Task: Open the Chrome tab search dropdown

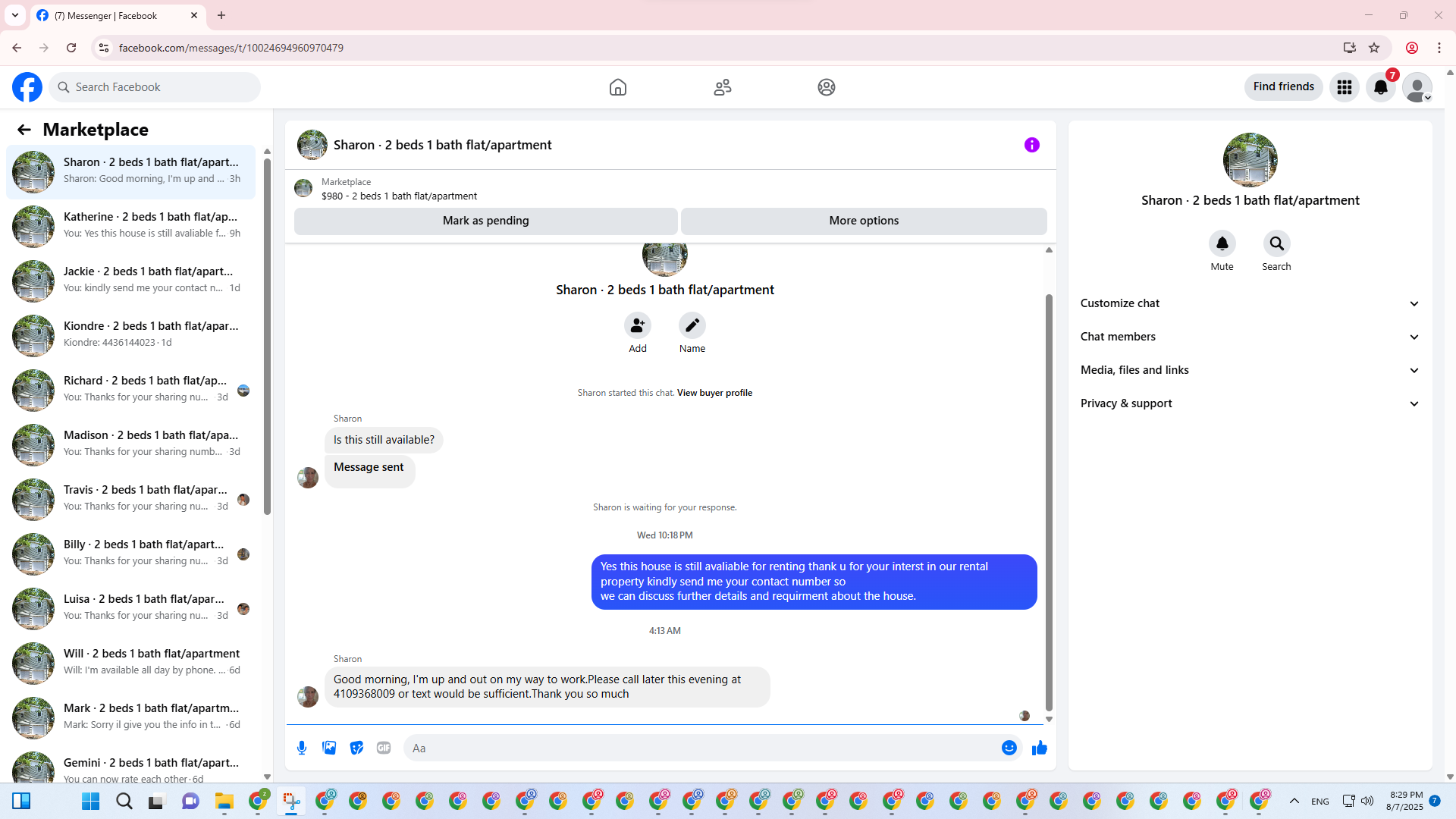Action: tap(14, 15)
